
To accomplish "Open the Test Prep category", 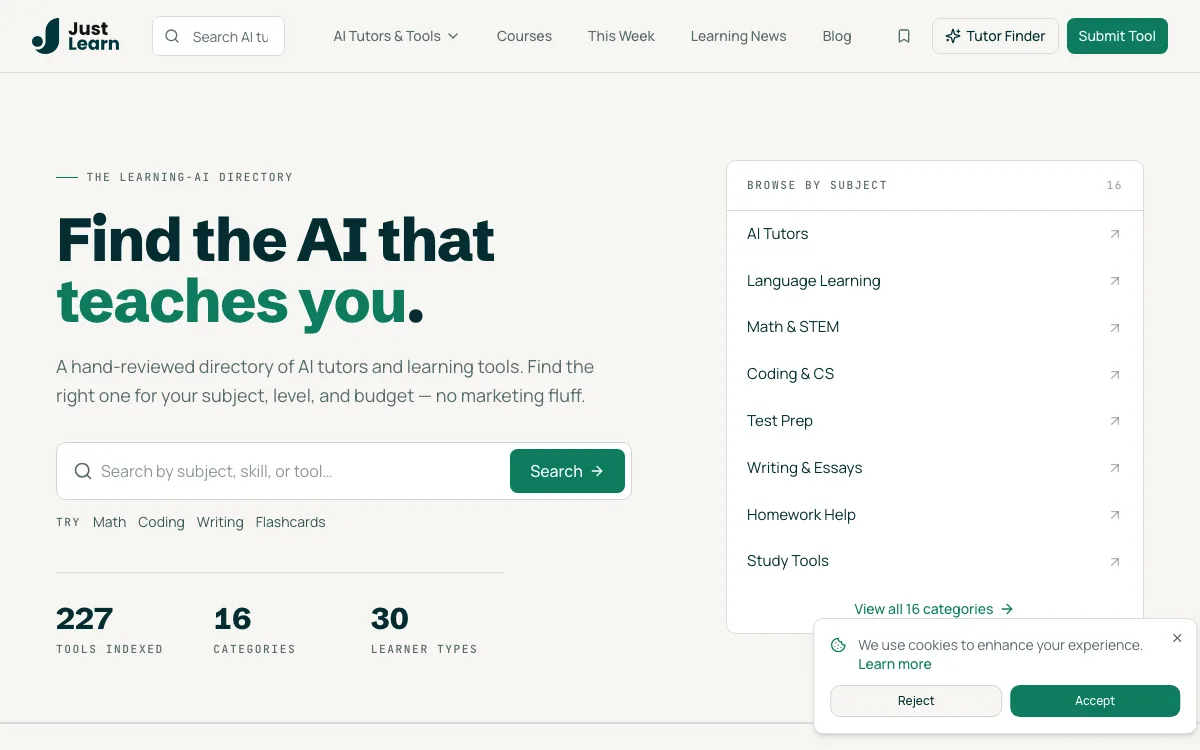I will point(934,421).
